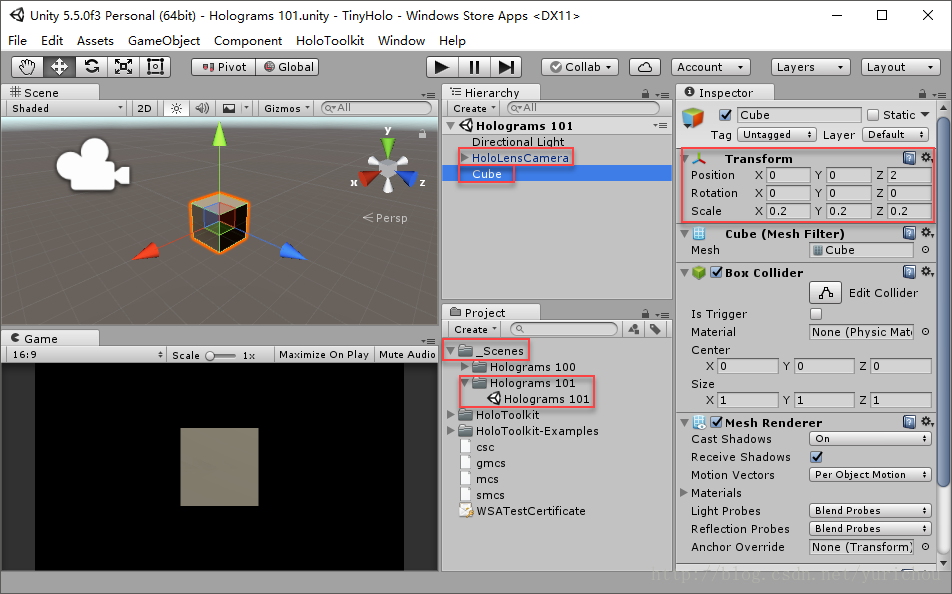Toggle Box Collider enabled checkbox
This screenshot has width=952, height=594.
click(x=716, y=272)
